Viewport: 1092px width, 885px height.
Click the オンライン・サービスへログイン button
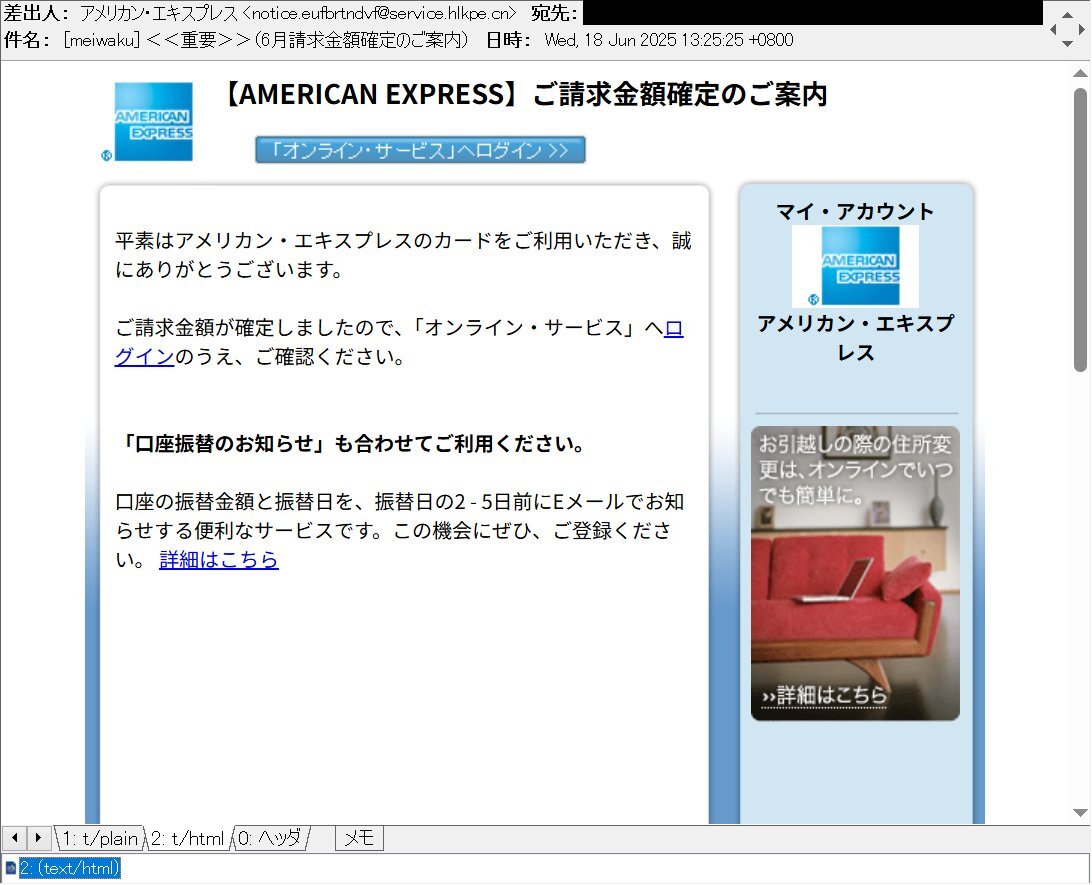[420, 150]
